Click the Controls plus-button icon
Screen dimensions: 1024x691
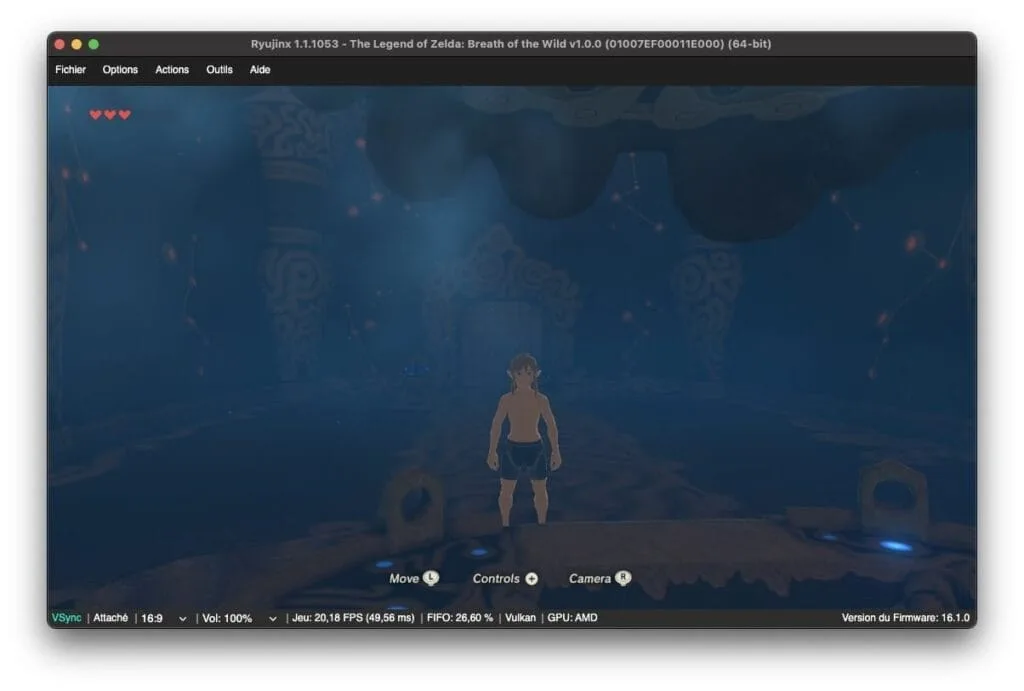(x=531, y=578)
